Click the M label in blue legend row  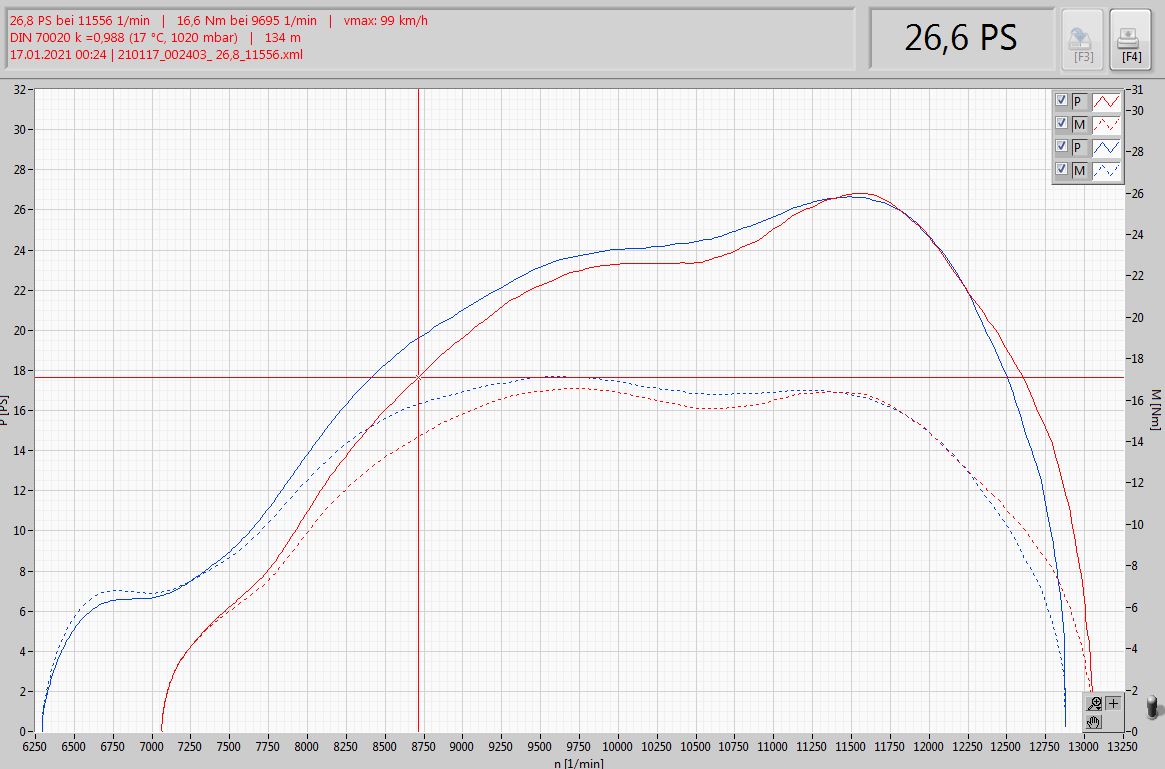point(1078,171)
